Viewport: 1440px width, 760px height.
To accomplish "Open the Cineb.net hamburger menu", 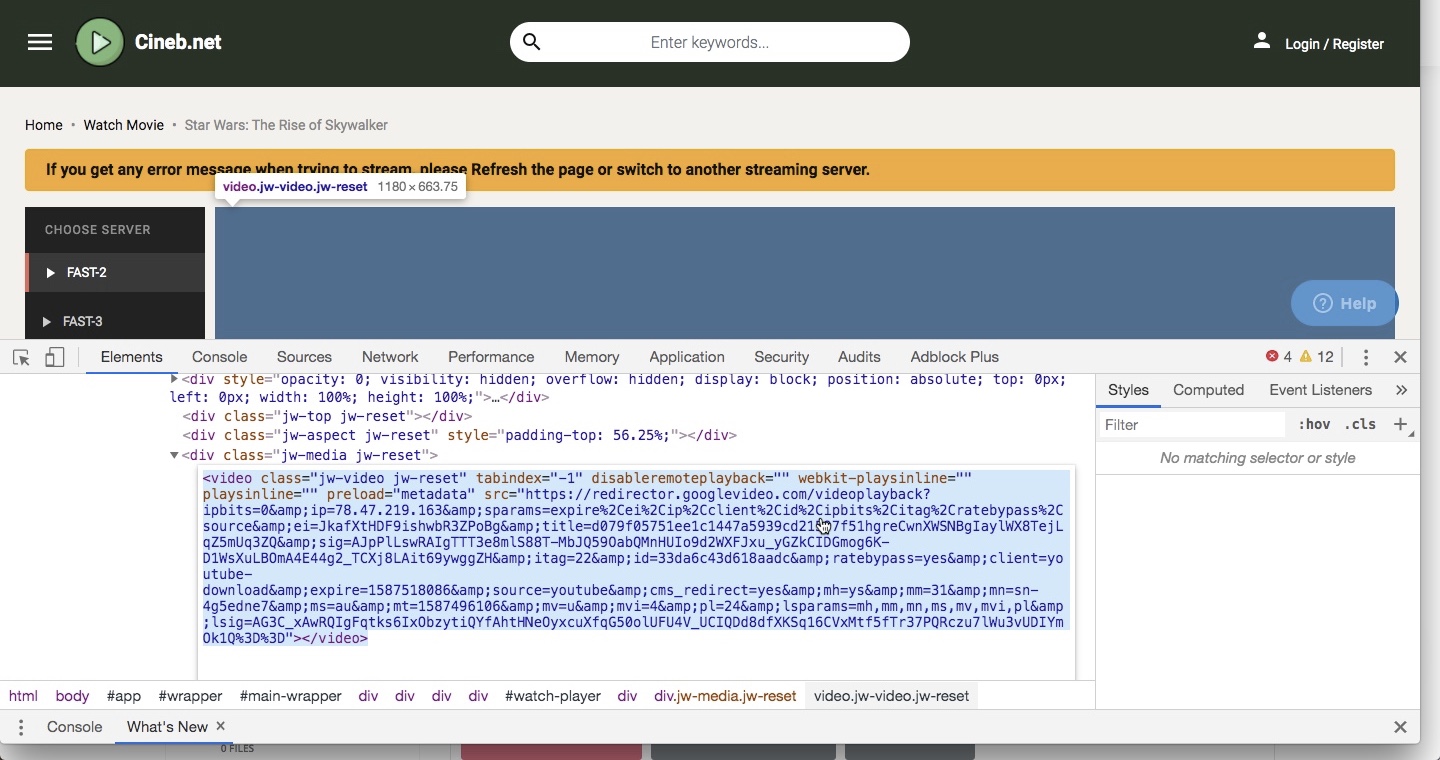I will (x=40, y=42).
